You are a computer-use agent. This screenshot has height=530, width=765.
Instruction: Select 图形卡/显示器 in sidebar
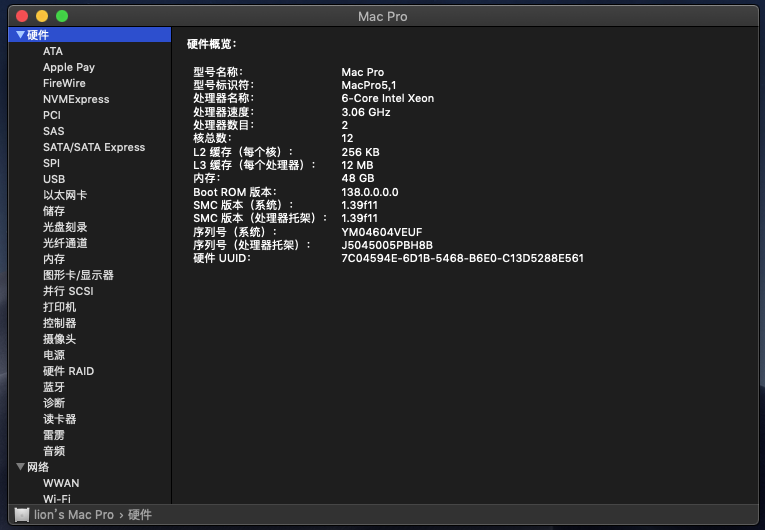click(78, 275)
